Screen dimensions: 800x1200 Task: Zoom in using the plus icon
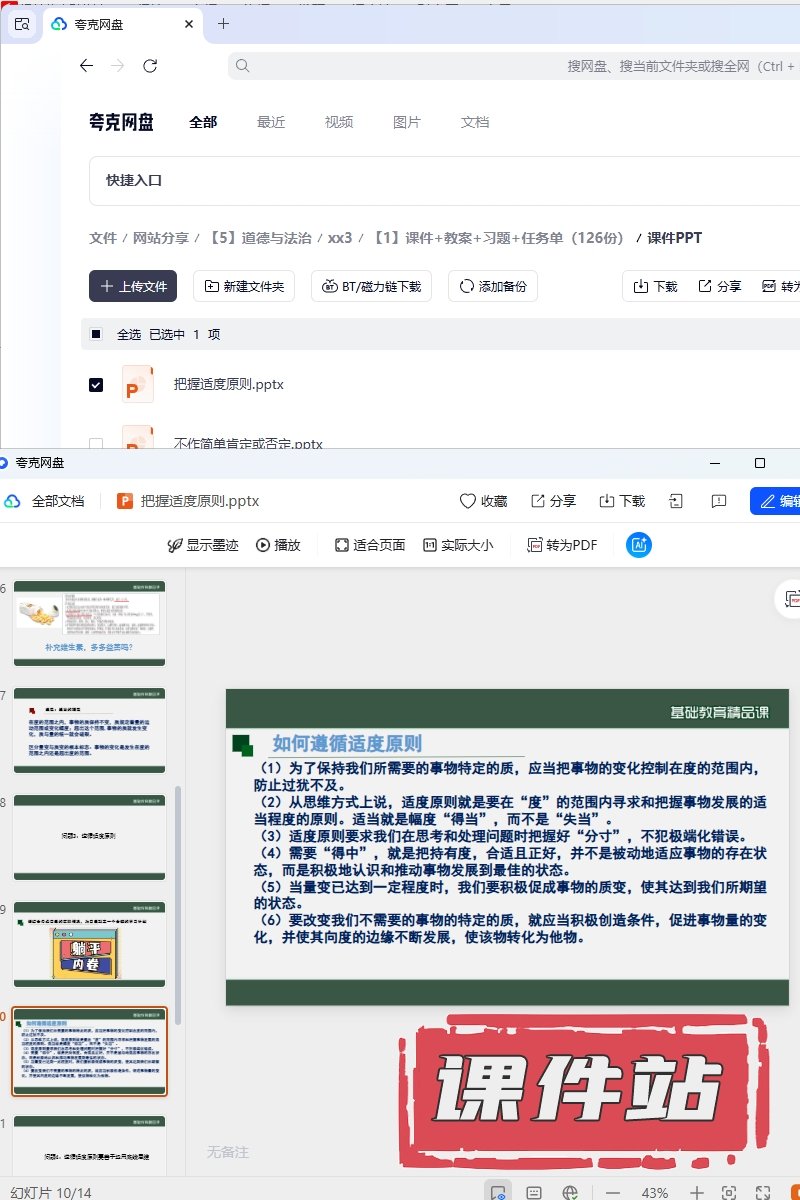pyautogui.click(x=697, y=1193)
